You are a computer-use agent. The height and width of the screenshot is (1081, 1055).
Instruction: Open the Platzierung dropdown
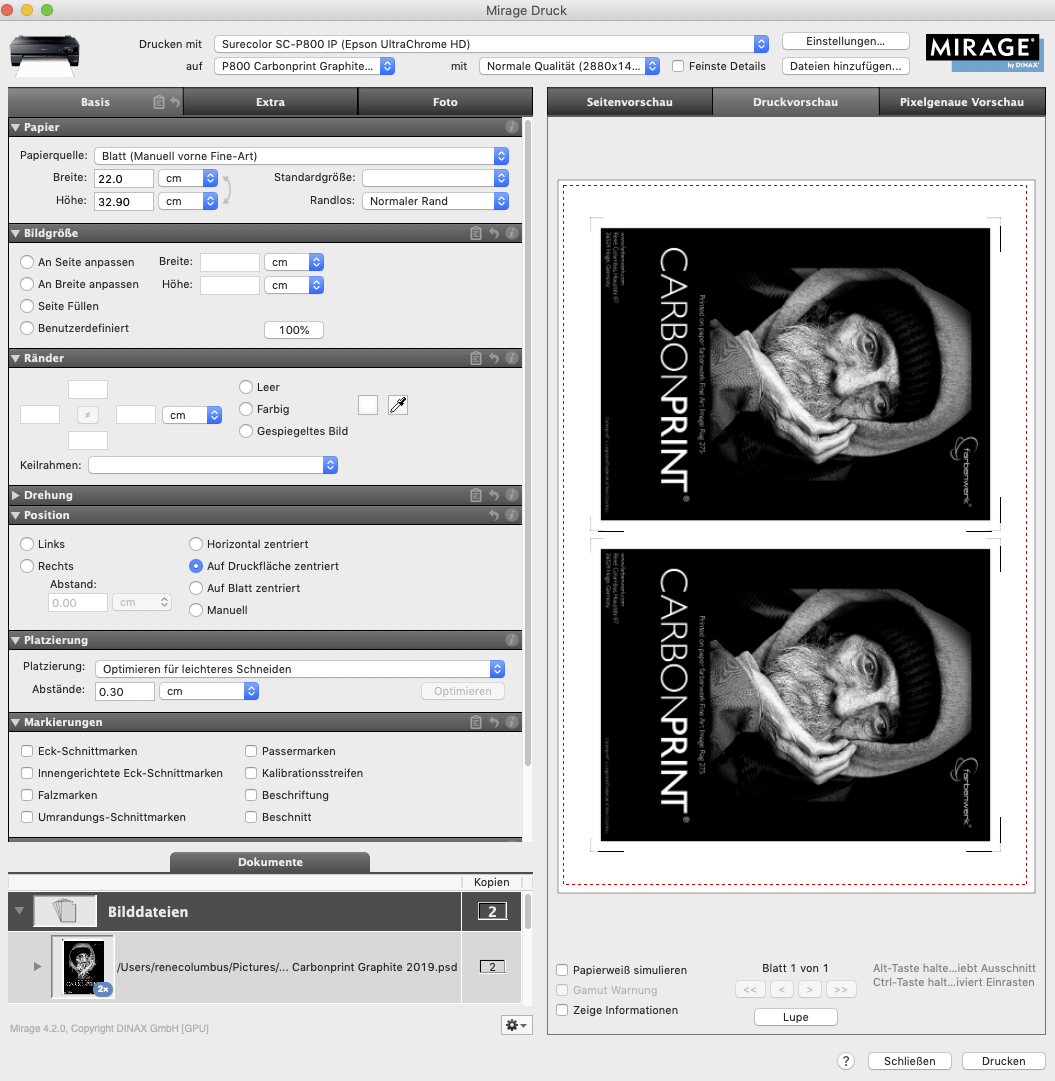tap(300, 669)
